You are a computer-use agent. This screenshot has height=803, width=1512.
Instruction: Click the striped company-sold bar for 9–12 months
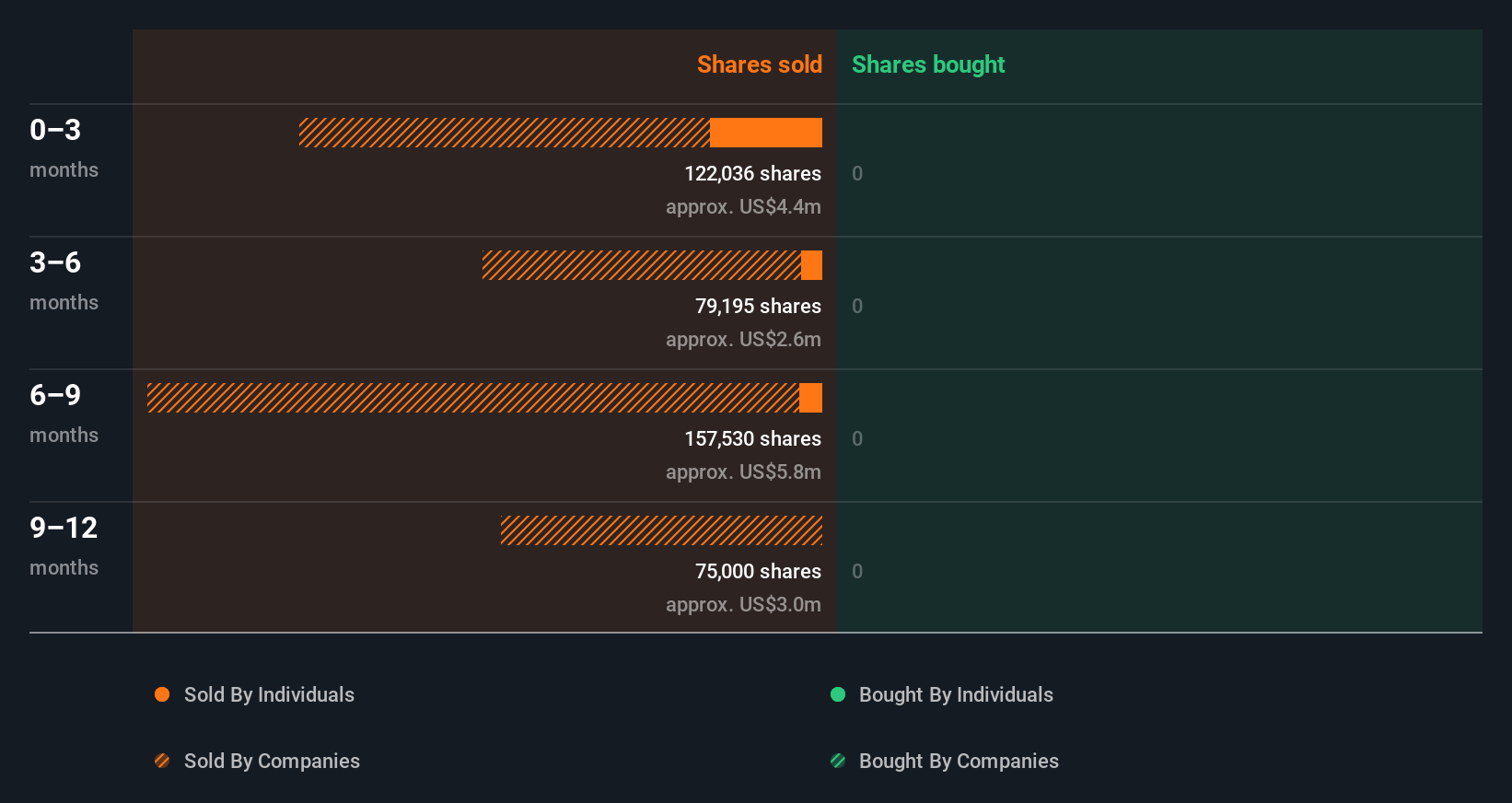(x=661, y=530)
